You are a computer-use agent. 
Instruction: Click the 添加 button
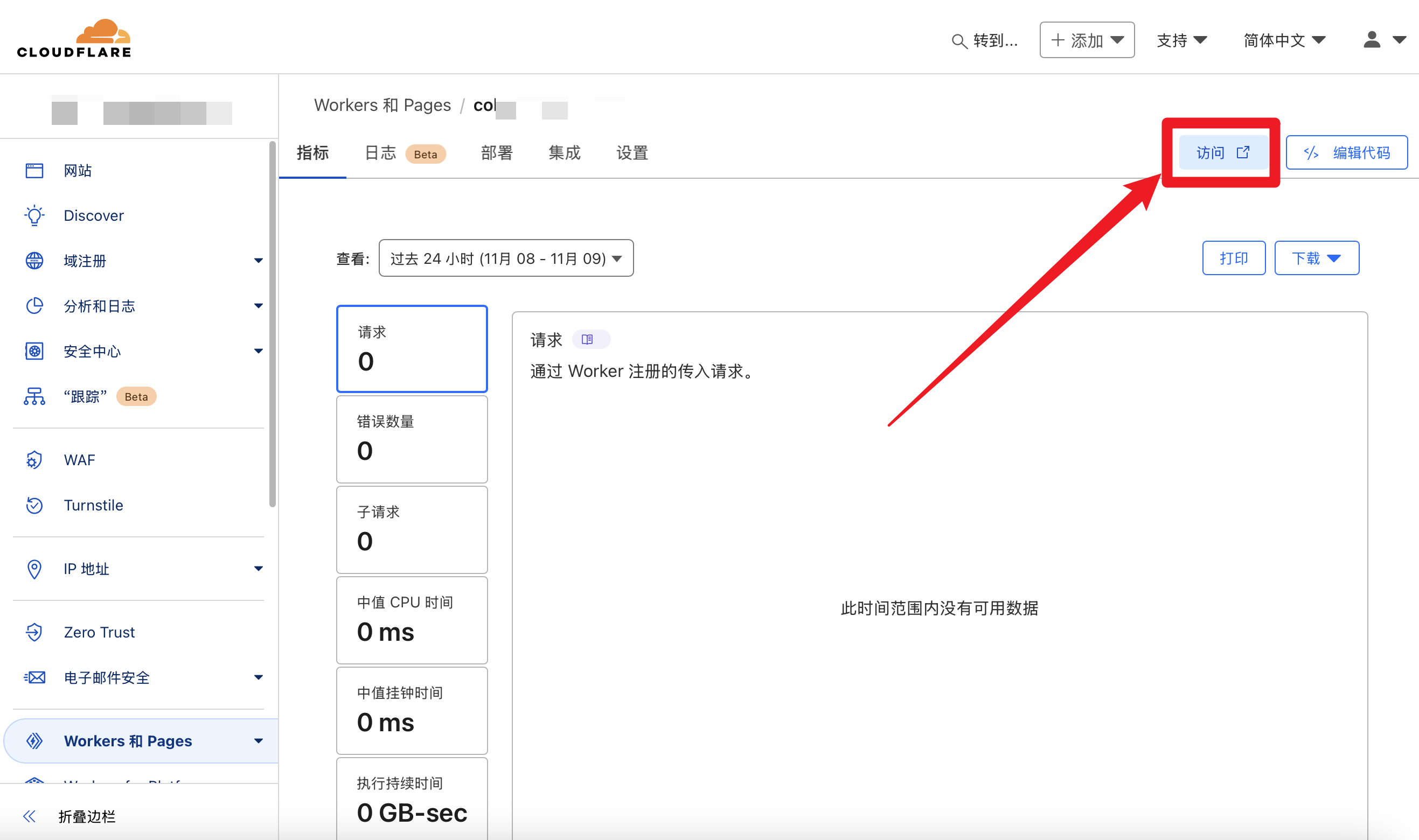1087,40
